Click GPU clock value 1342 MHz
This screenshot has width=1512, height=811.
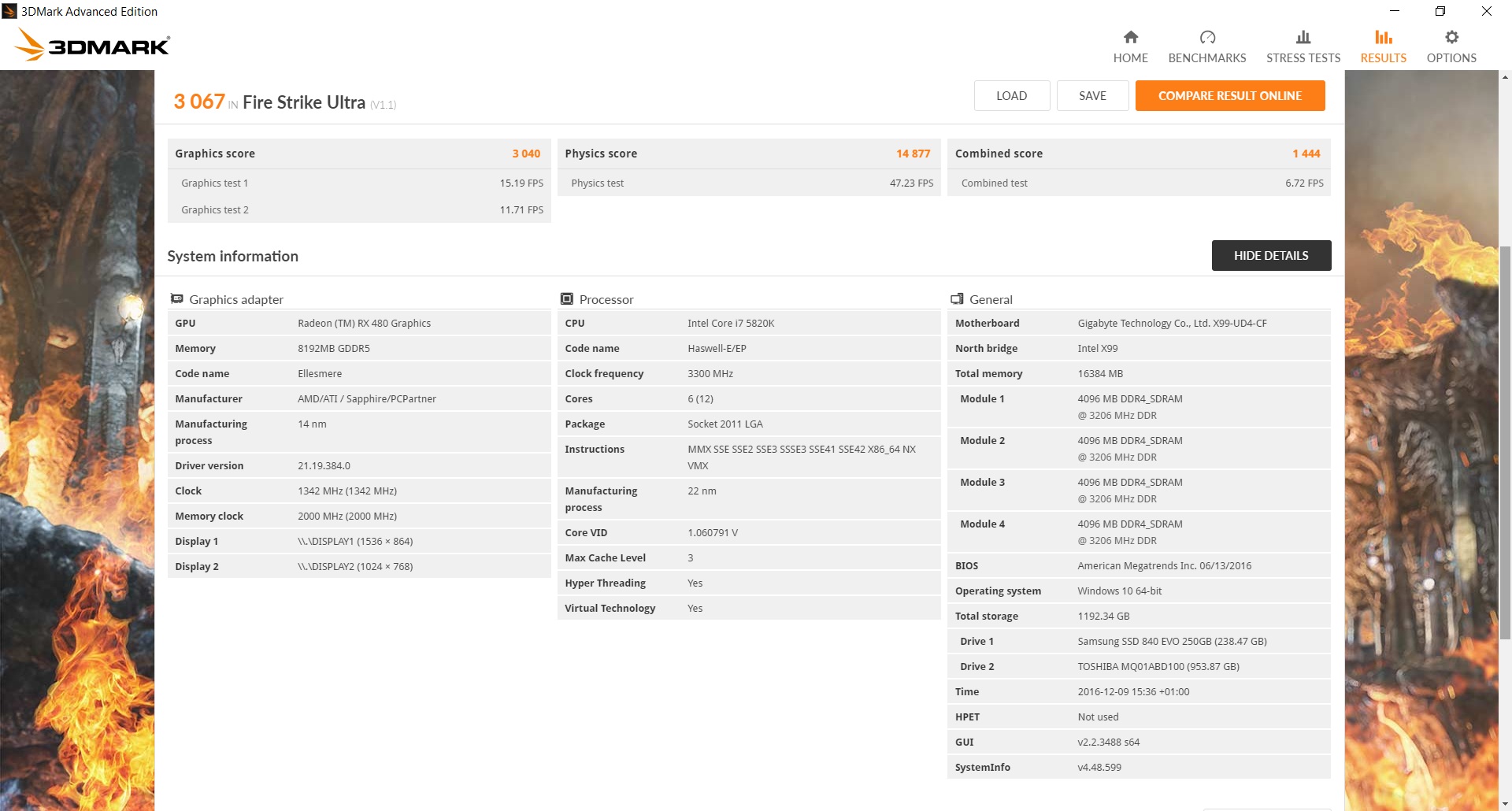(x=347, y=491)
